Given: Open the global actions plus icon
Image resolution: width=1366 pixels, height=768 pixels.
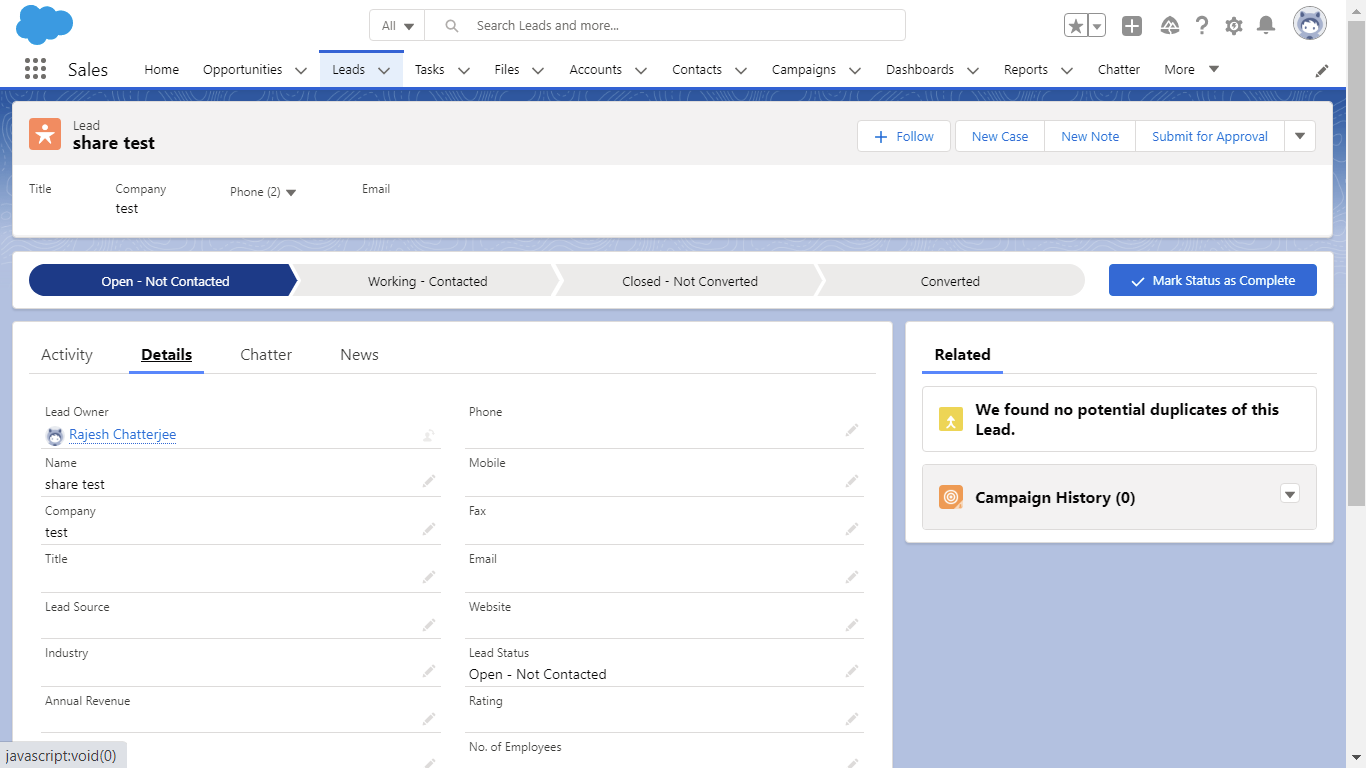Looking at the screenshot, I should coord(1132,26).
